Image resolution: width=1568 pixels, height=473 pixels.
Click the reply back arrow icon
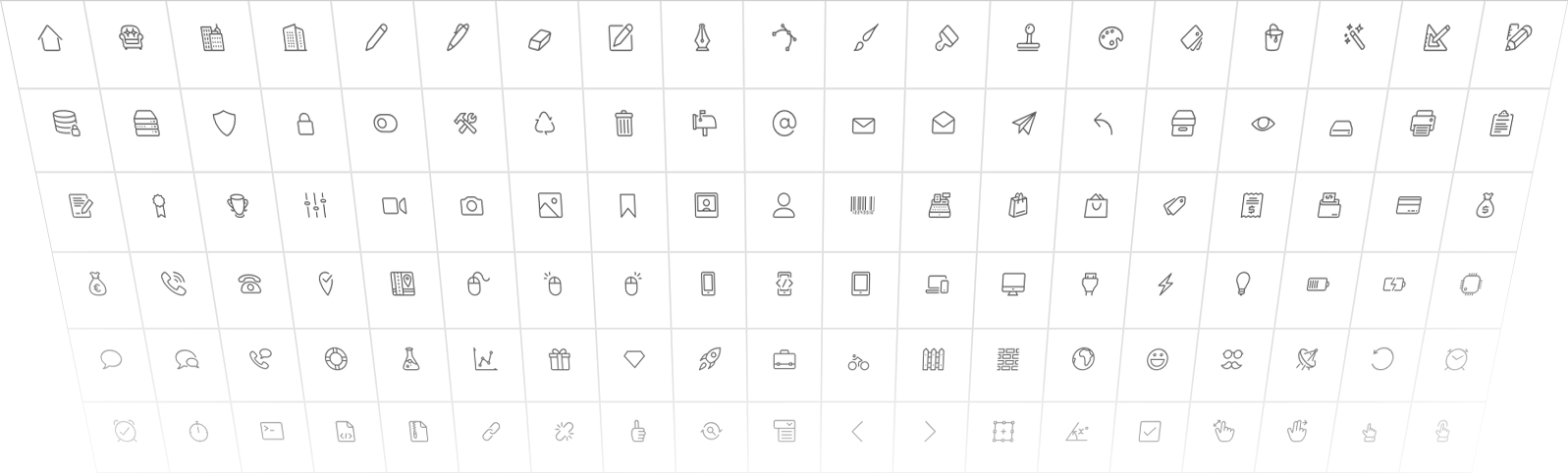pyautogui.click(x=1103, y=124)
